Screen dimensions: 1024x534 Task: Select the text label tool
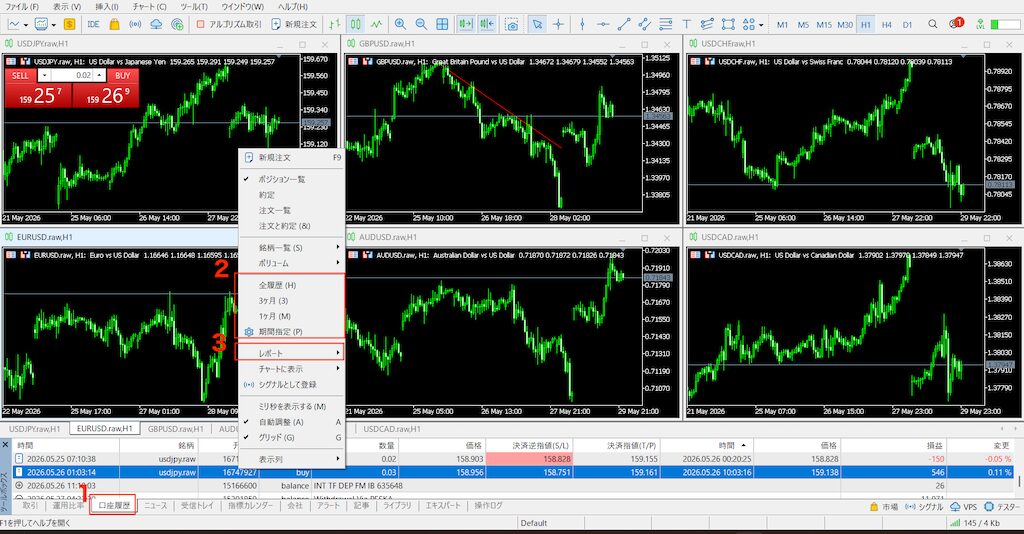686,24
